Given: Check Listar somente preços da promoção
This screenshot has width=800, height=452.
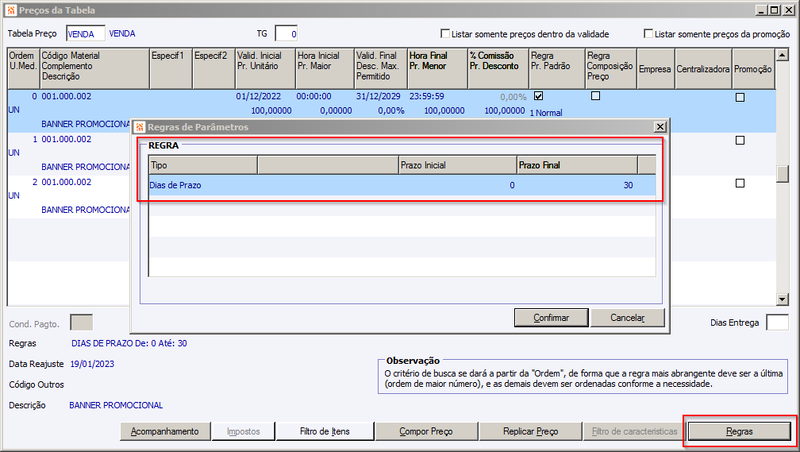Looking at the screenshot, I should click(648, 33).
